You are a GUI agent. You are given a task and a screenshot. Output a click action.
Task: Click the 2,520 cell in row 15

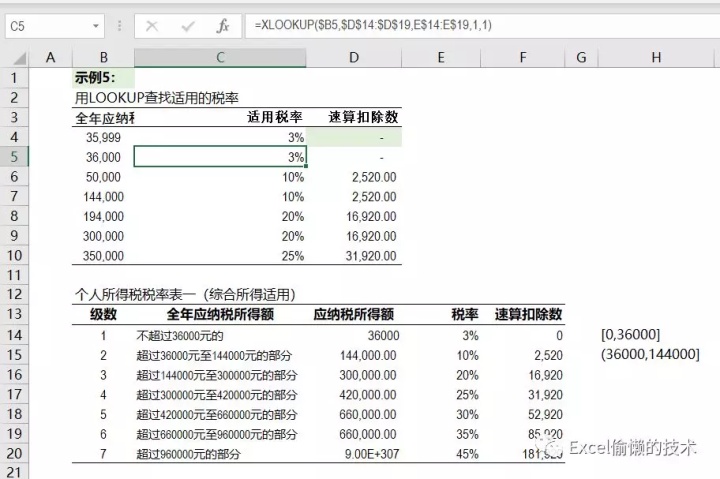click(523, 355)
